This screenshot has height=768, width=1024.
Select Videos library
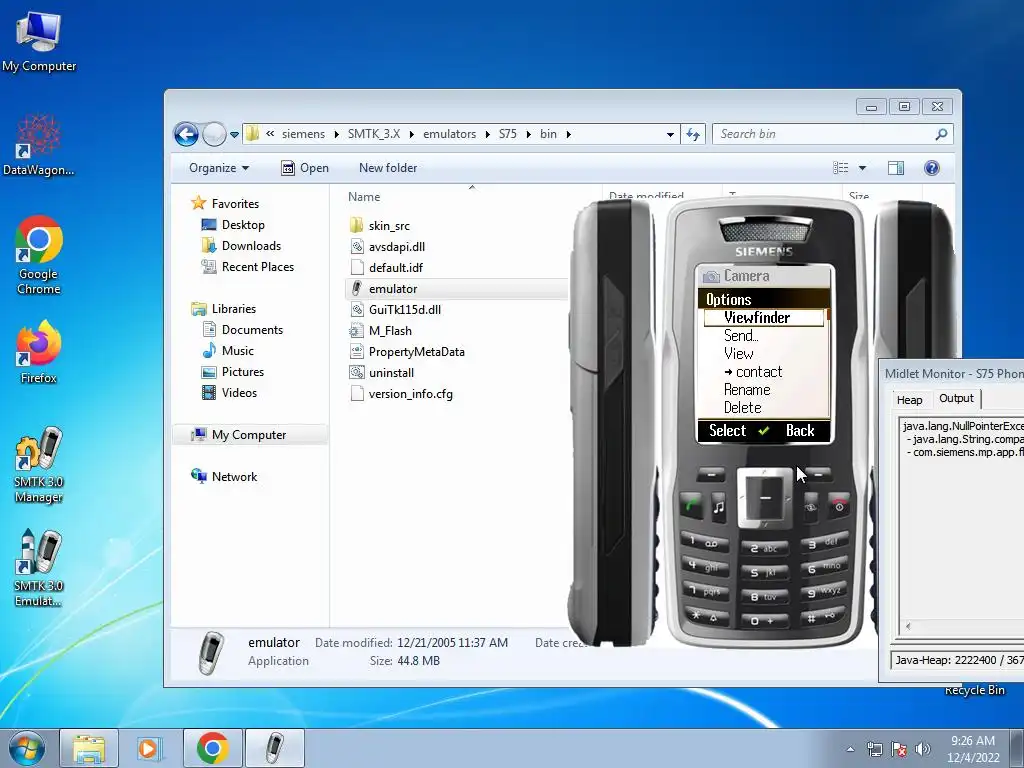[x=229, y=392]
